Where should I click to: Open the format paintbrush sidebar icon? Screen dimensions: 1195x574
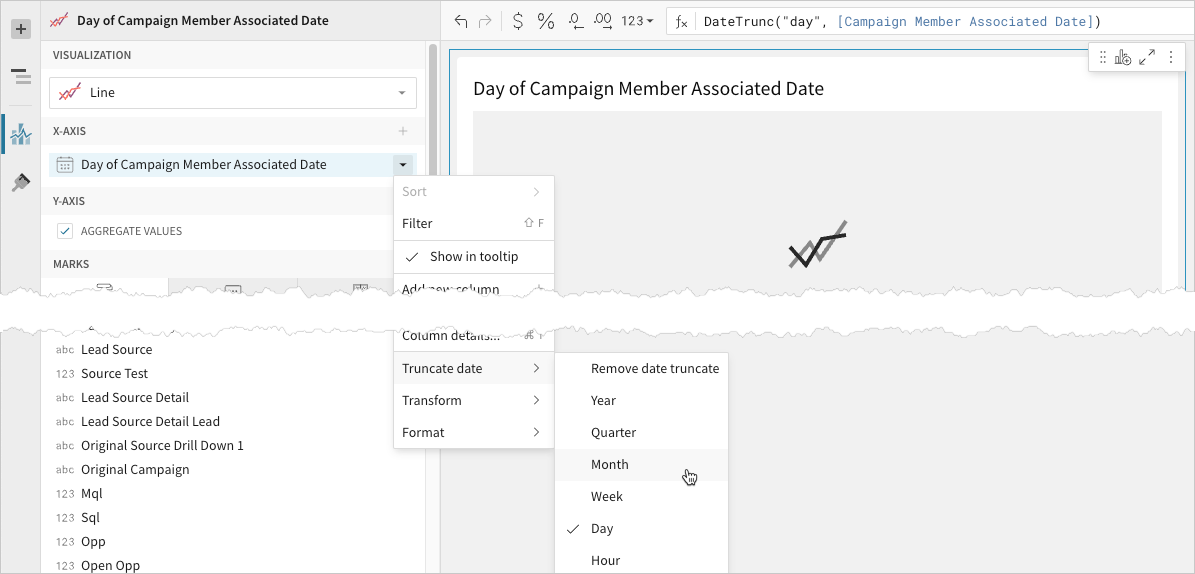click(20, 183)
